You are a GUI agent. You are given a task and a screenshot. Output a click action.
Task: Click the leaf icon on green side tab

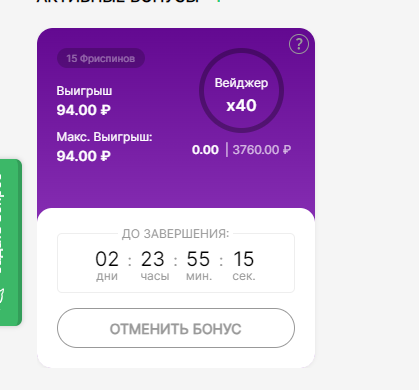click(x=1, y=296)
